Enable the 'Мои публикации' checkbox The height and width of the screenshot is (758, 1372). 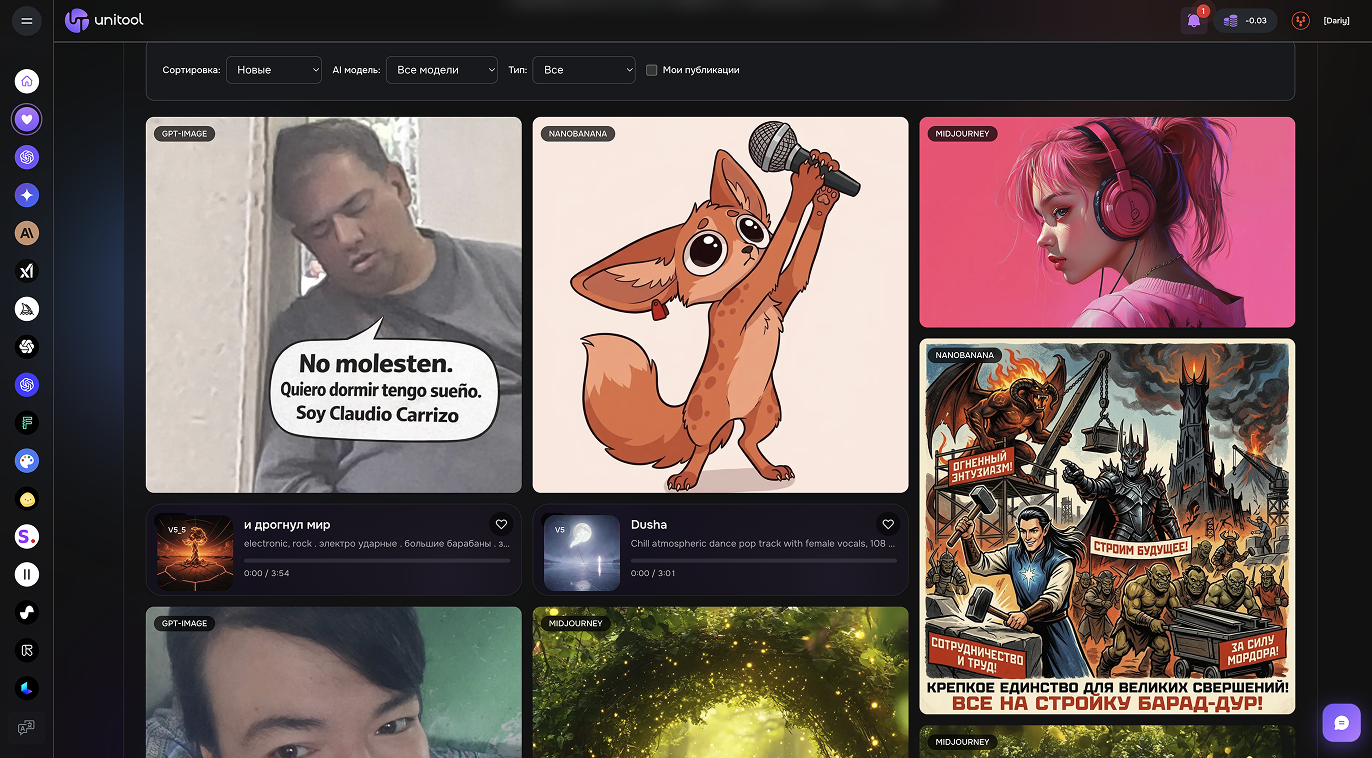pos(652,70)
